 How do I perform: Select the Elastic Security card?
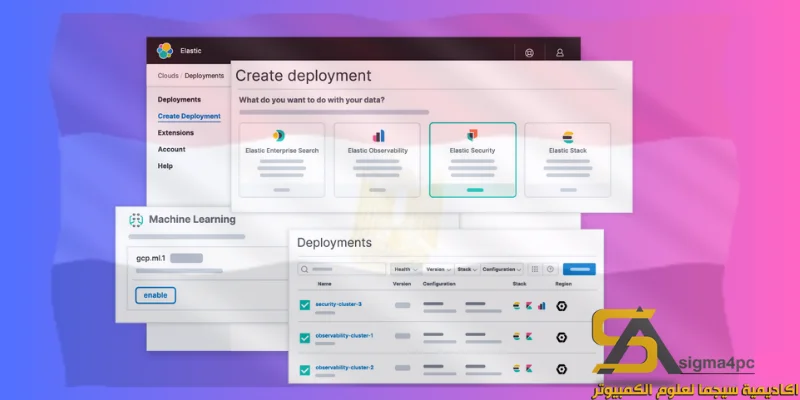pyautogui.click(x=472, y=160)
